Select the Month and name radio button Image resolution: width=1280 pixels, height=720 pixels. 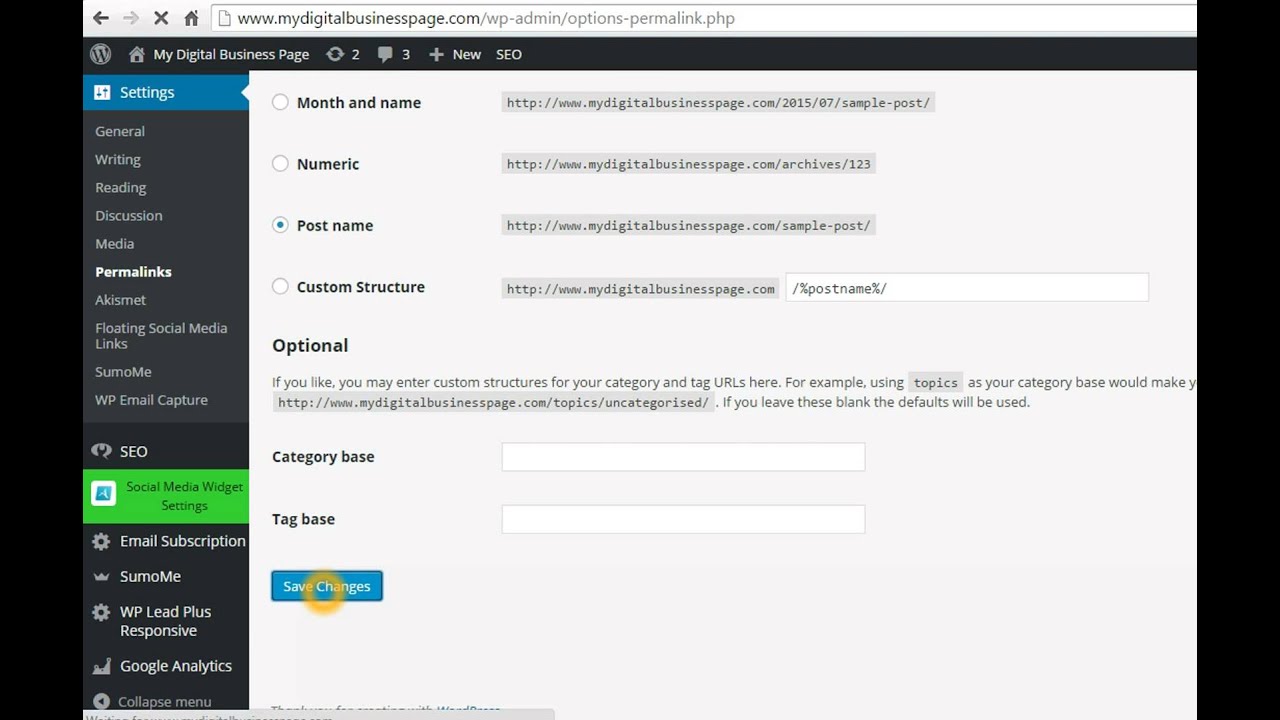(280, 102)
